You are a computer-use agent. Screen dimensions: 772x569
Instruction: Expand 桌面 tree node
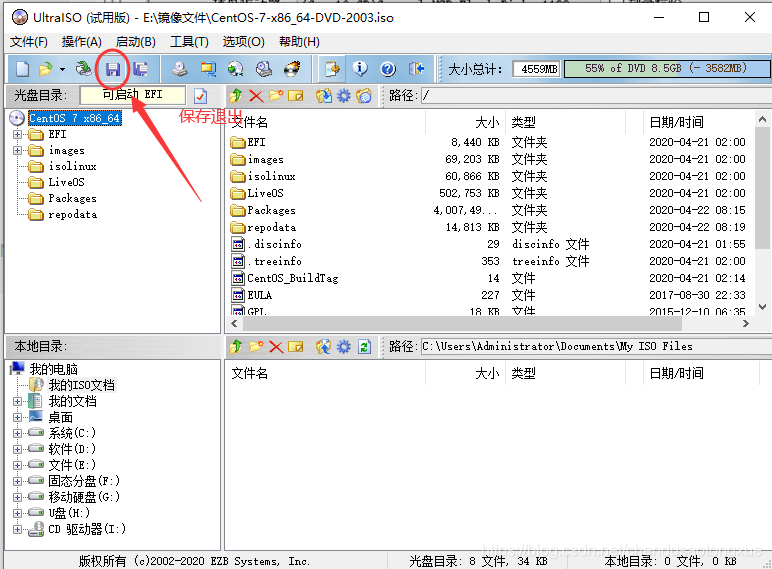(17, 418)
